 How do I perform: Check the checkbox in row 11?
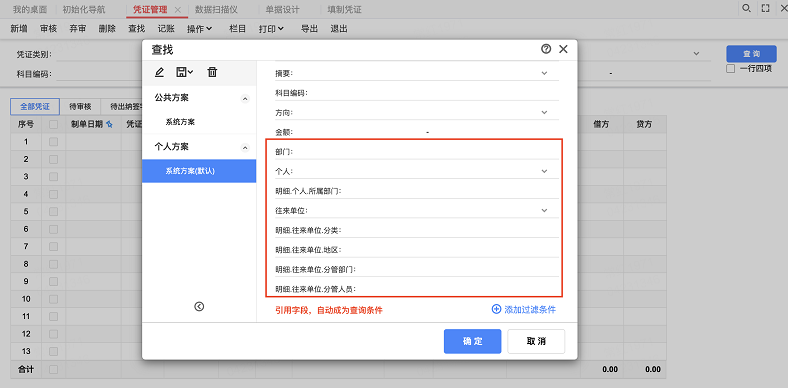point(53,317)
